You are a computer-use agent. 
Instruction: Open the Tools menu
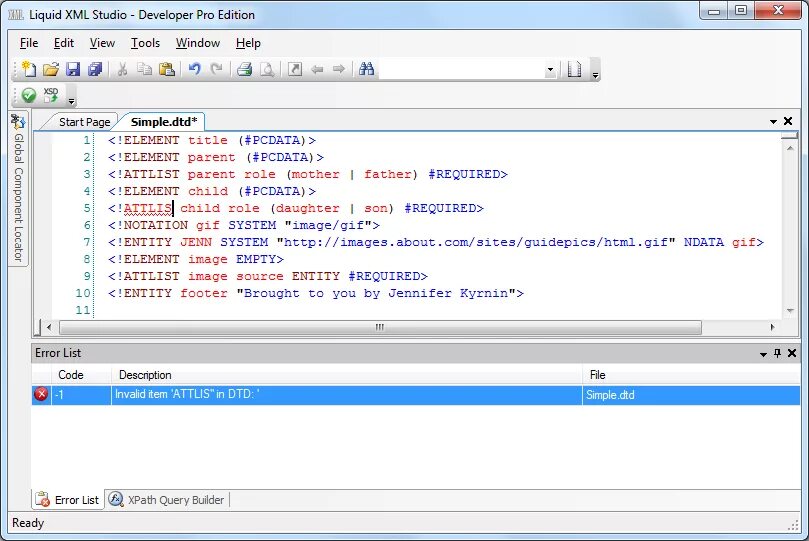(145, 43)
